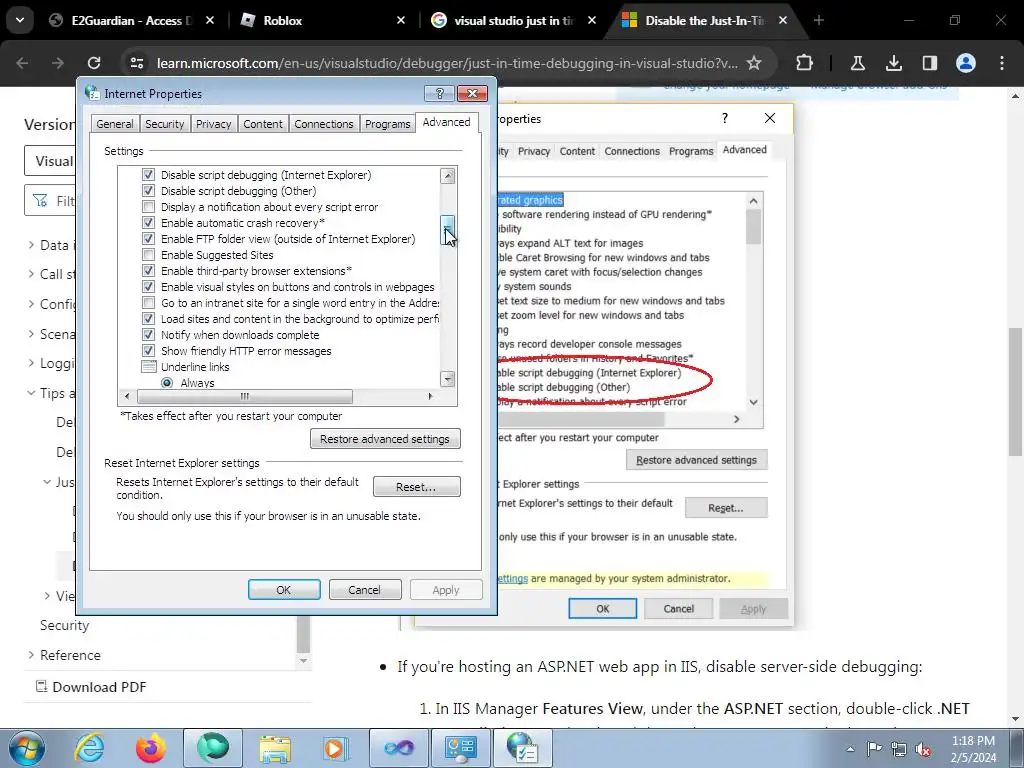Click scroll-down arrow of settings list
The image size is (1024, 768).
tap(447, 379)
